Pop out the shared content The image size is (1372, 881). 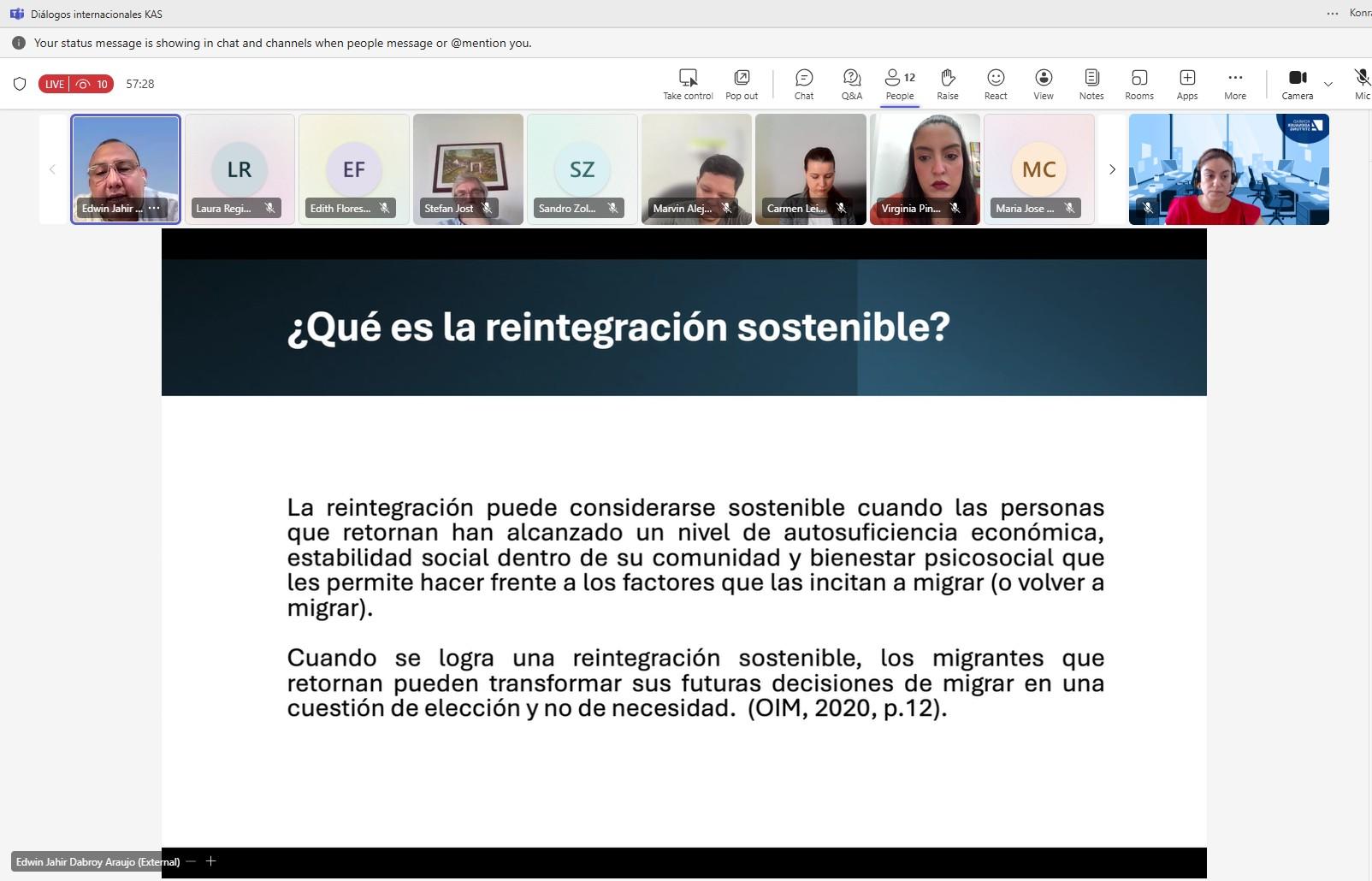[x=742, y=79]
